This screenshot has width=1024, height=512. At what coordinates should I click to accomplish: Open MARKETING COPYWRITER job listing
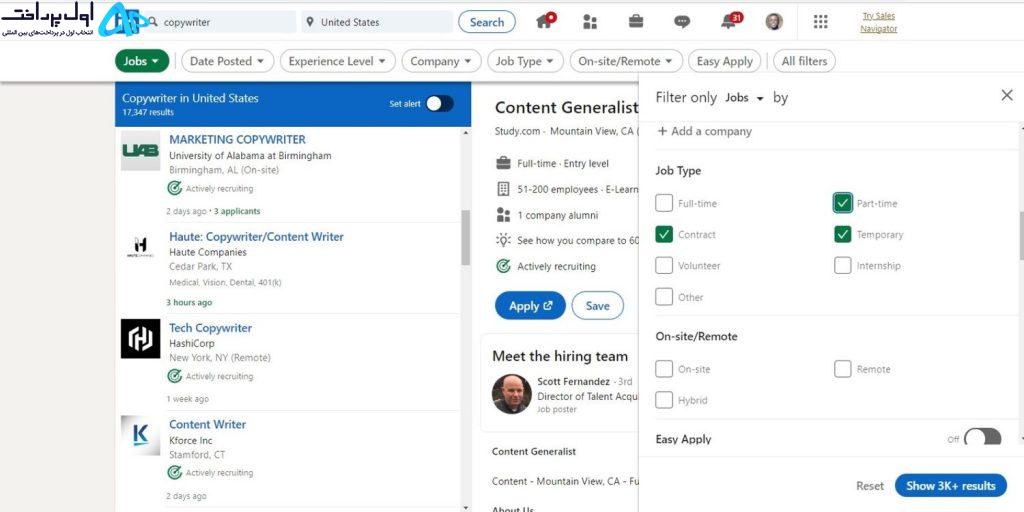[237, 139]
